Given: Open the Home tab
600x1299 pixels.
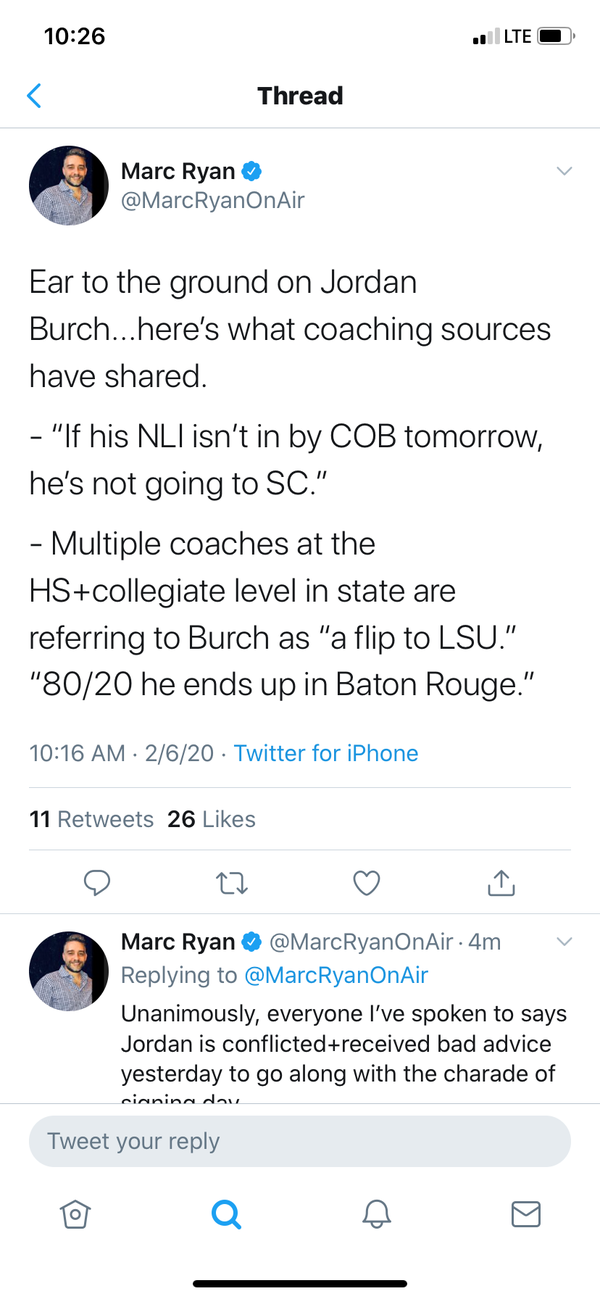Looking at the screenshot, I should coord(74,1213).
